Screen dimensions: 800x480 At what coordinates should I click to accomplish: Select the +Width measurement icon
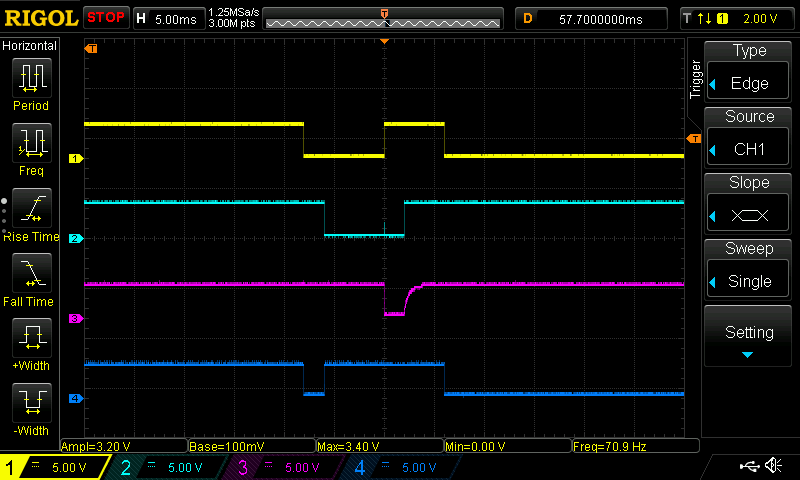click(x=32, y=338)
